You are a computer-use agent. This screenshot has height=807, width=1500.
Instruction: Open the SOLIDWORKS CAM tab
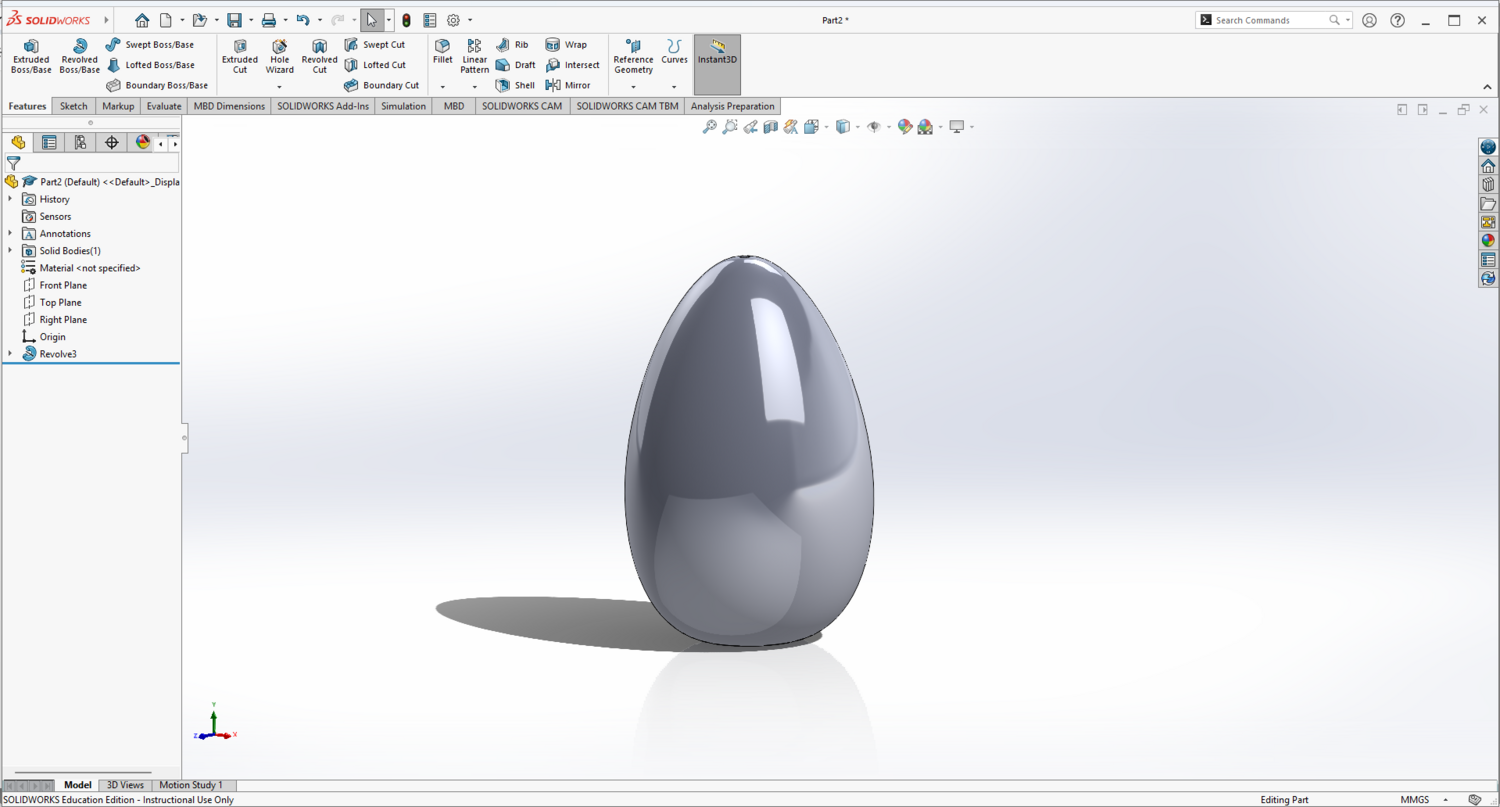(521, 106)
